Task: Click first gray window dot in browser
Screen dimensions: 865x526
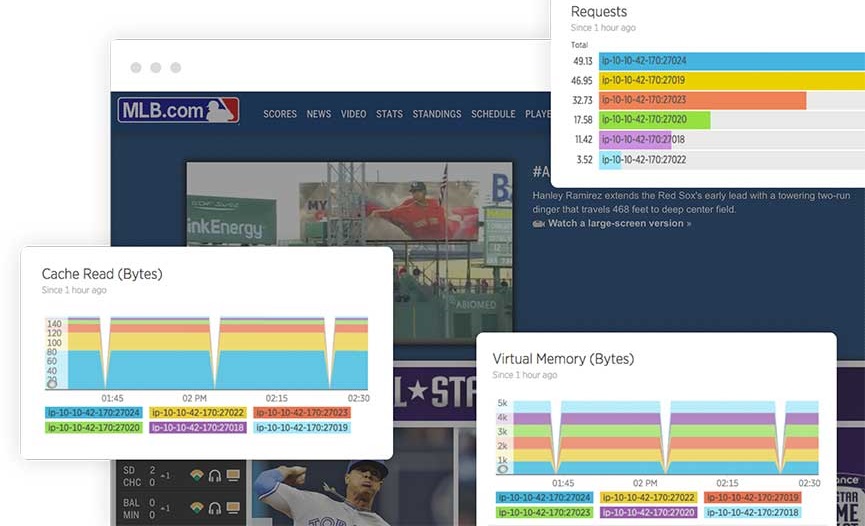Action: point(136,67)
